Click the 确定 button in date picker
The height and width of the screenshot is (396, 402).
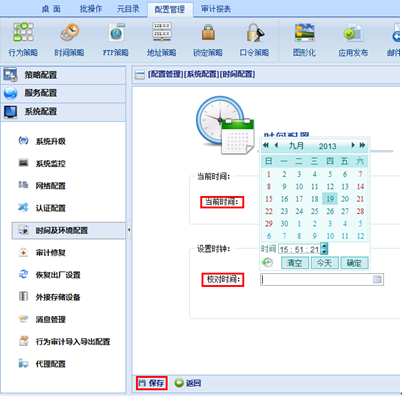coord(354,263)
